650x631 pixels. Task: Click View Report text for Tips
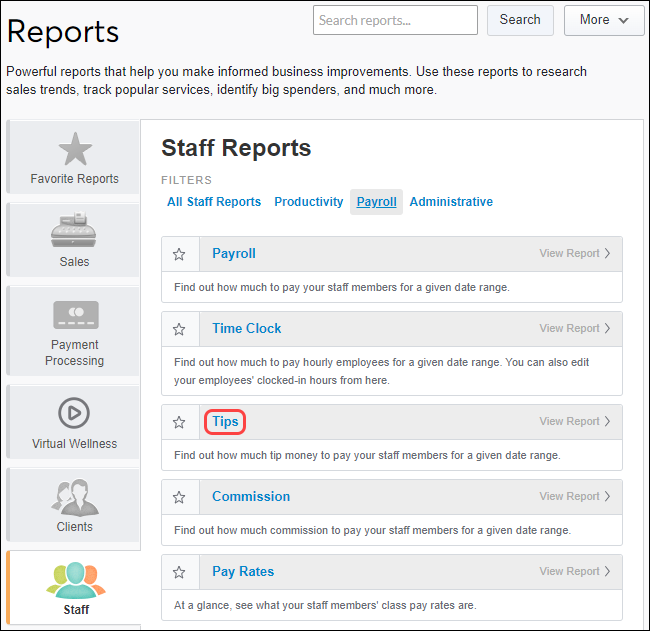coord(569,421)
